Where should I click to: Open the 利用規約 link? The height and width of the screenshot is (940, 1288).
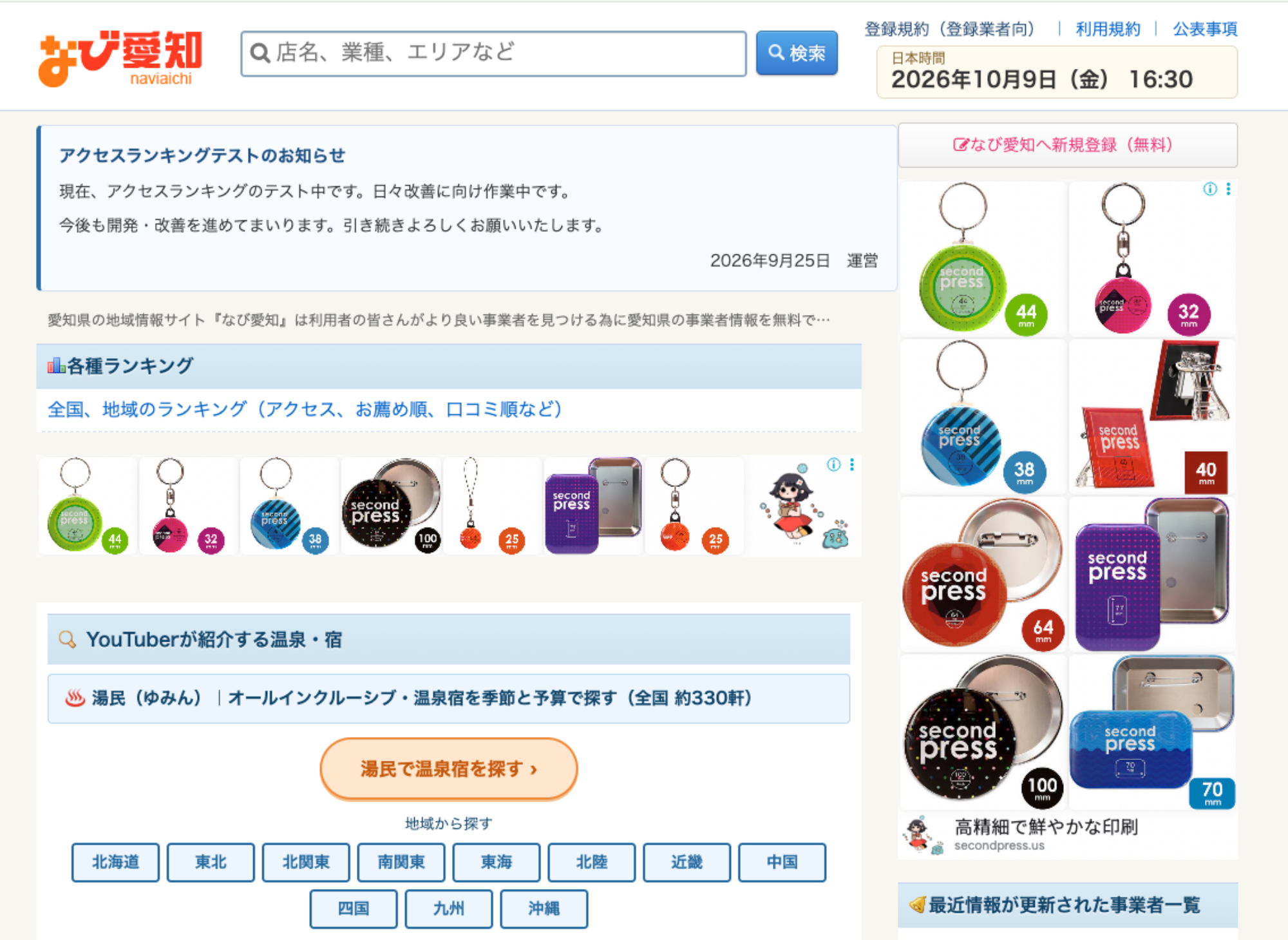tap(1108, 29)
